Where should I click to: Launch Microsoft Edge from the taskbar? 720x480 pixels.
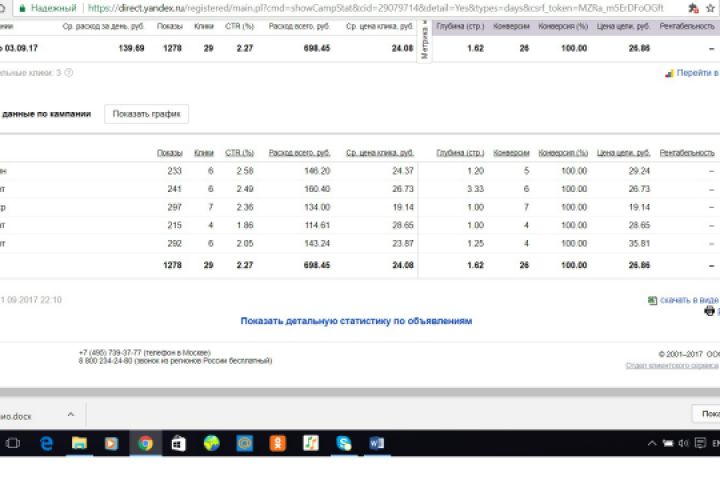[x=46, y=443]
